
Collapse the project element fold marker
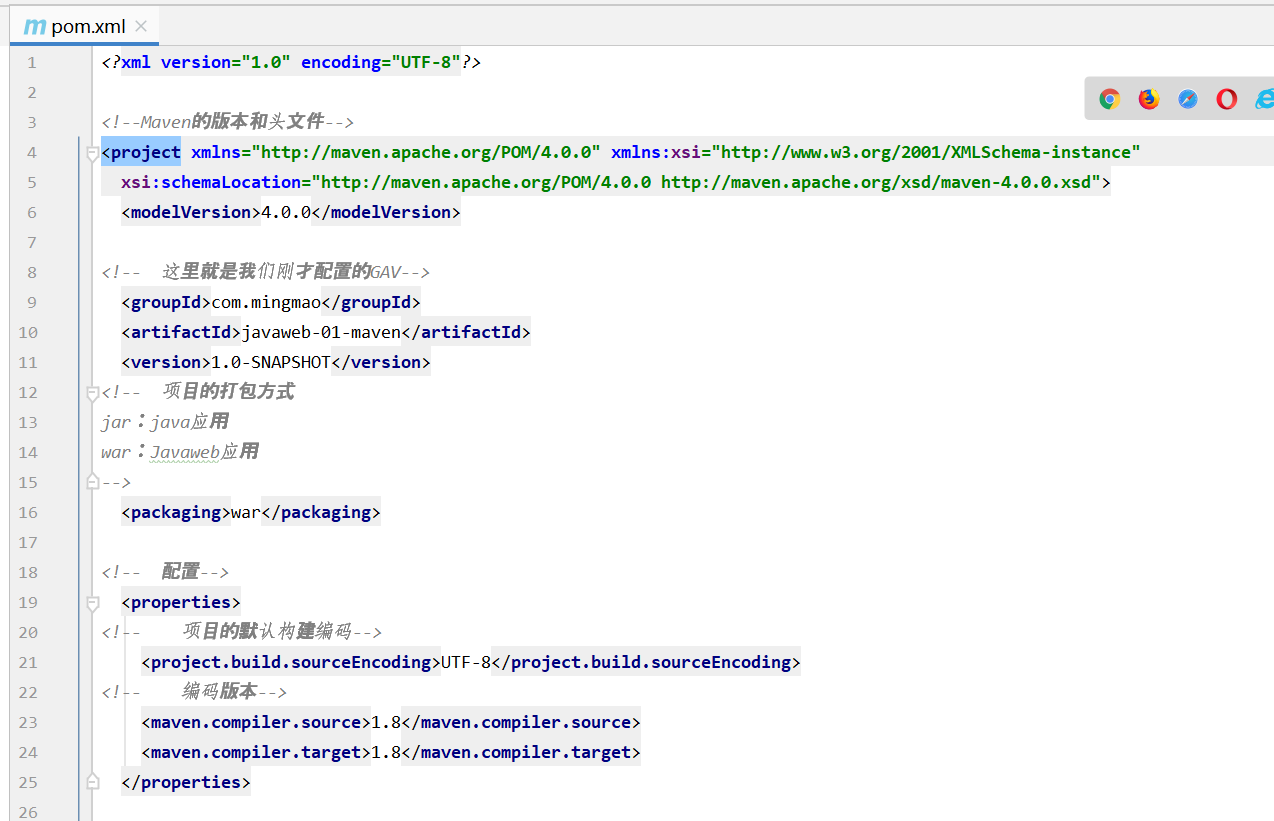pos(93,153)
